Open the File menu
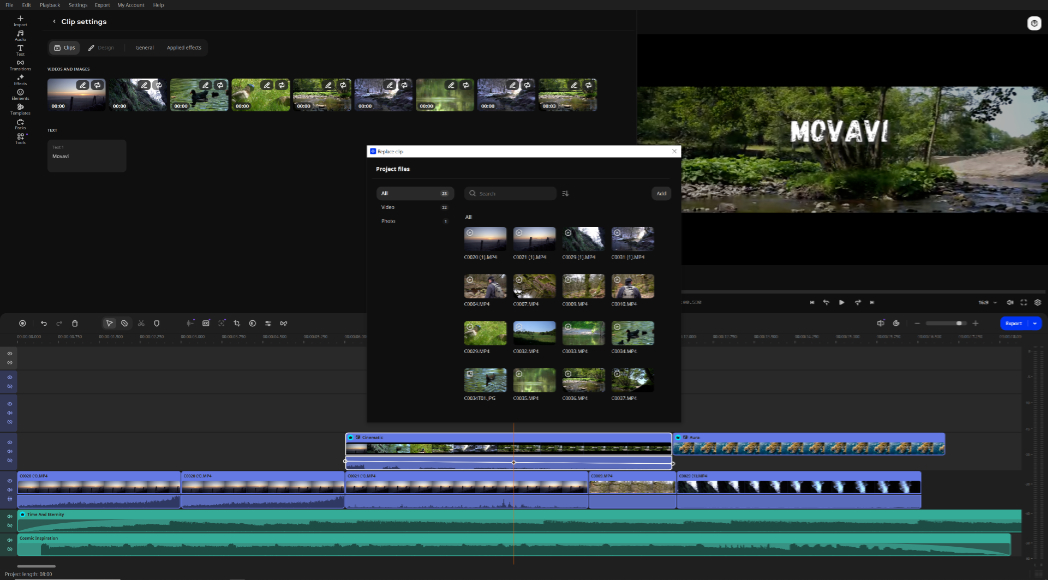This screenshot has width=1048, height=580. [x=9, y=5]
